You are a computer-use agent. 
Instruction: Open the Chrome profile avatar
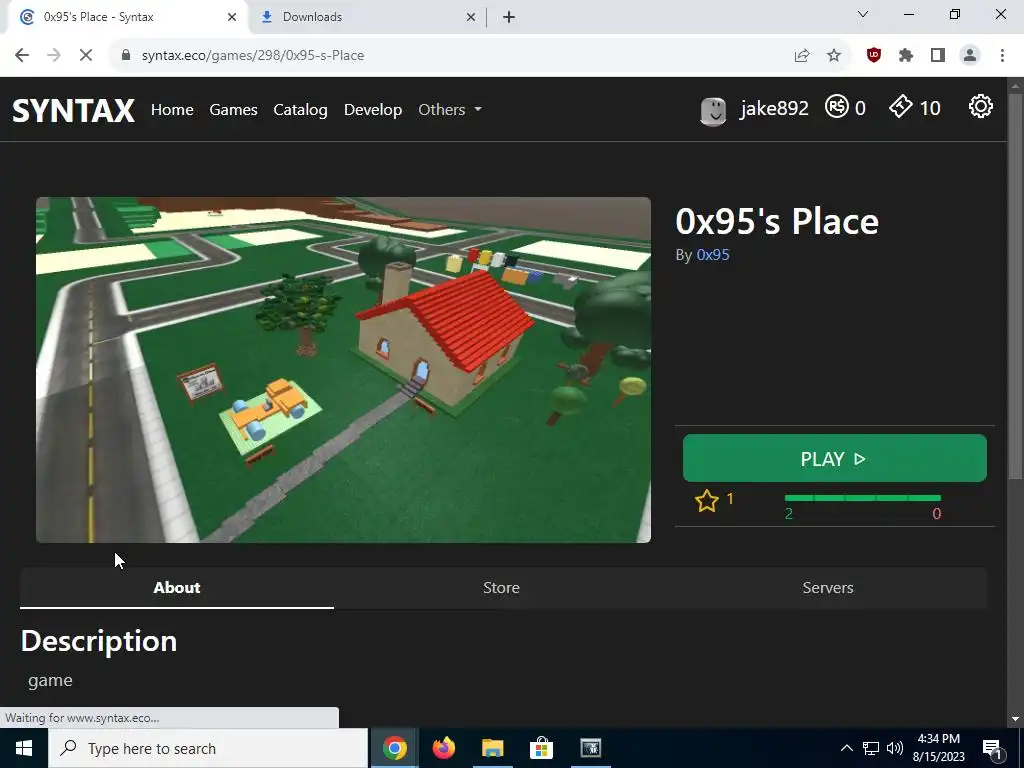coord(970,56)
